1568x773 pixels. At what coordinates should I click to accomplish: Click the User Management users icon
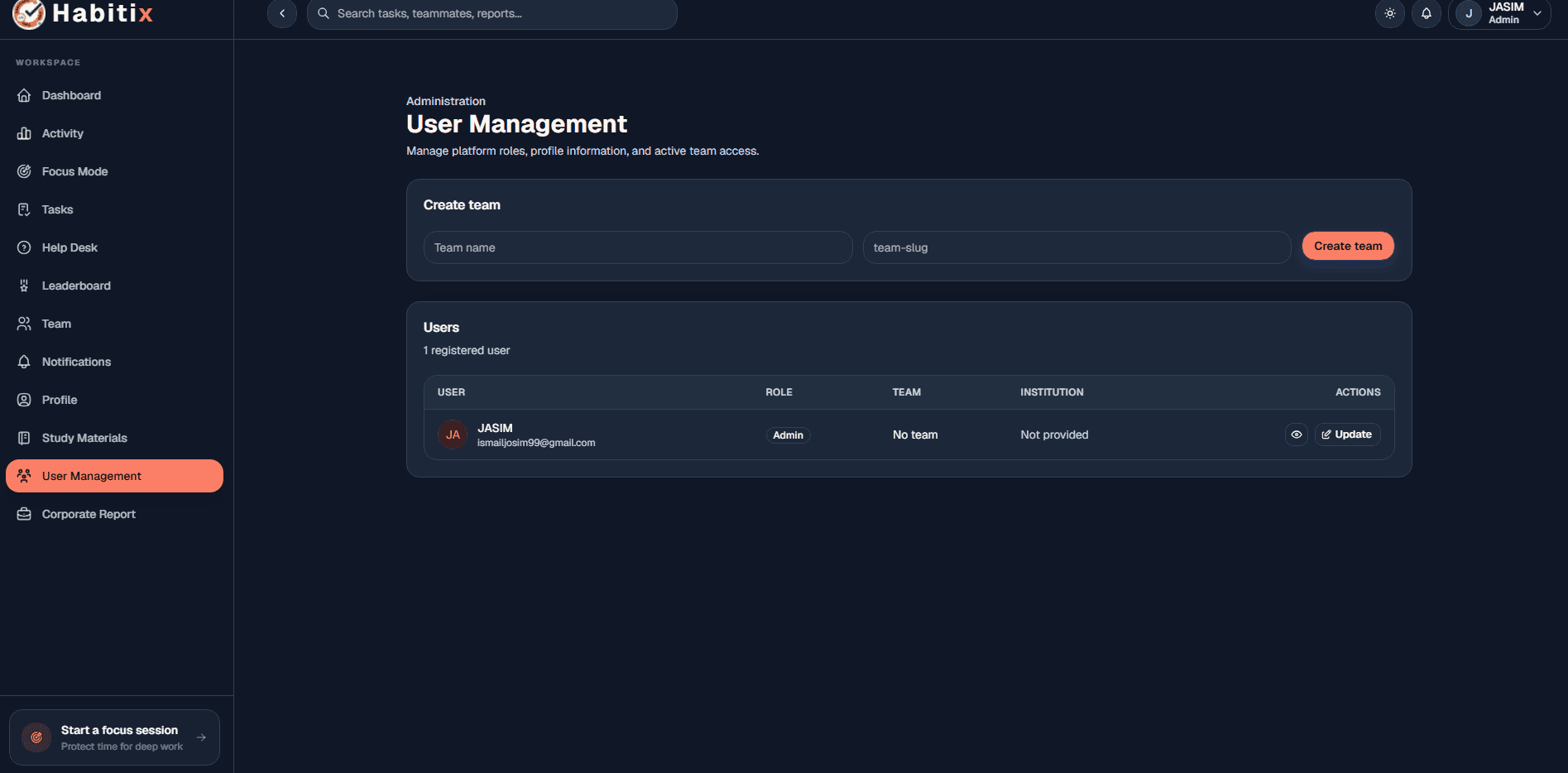[24, 476]
